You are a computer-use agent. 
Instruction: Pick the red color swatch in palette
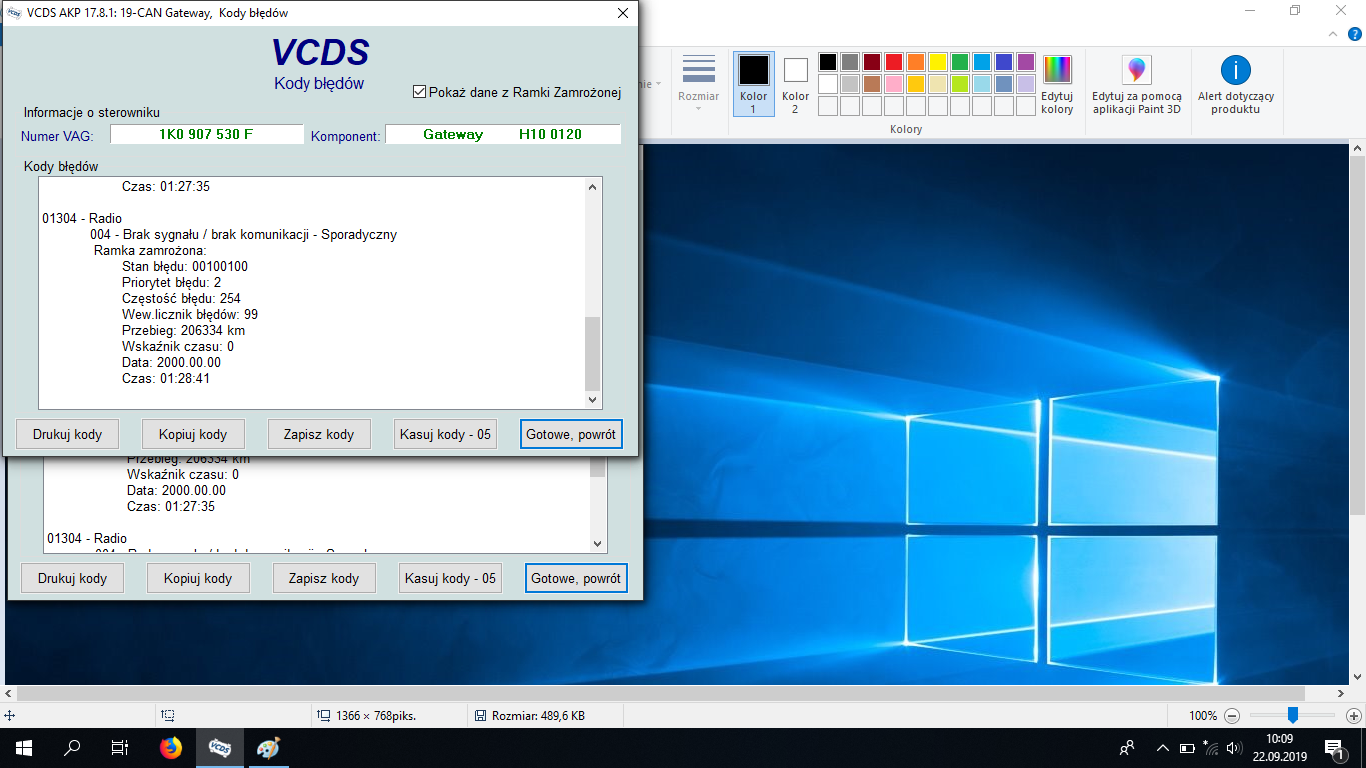tap(893, 62)
